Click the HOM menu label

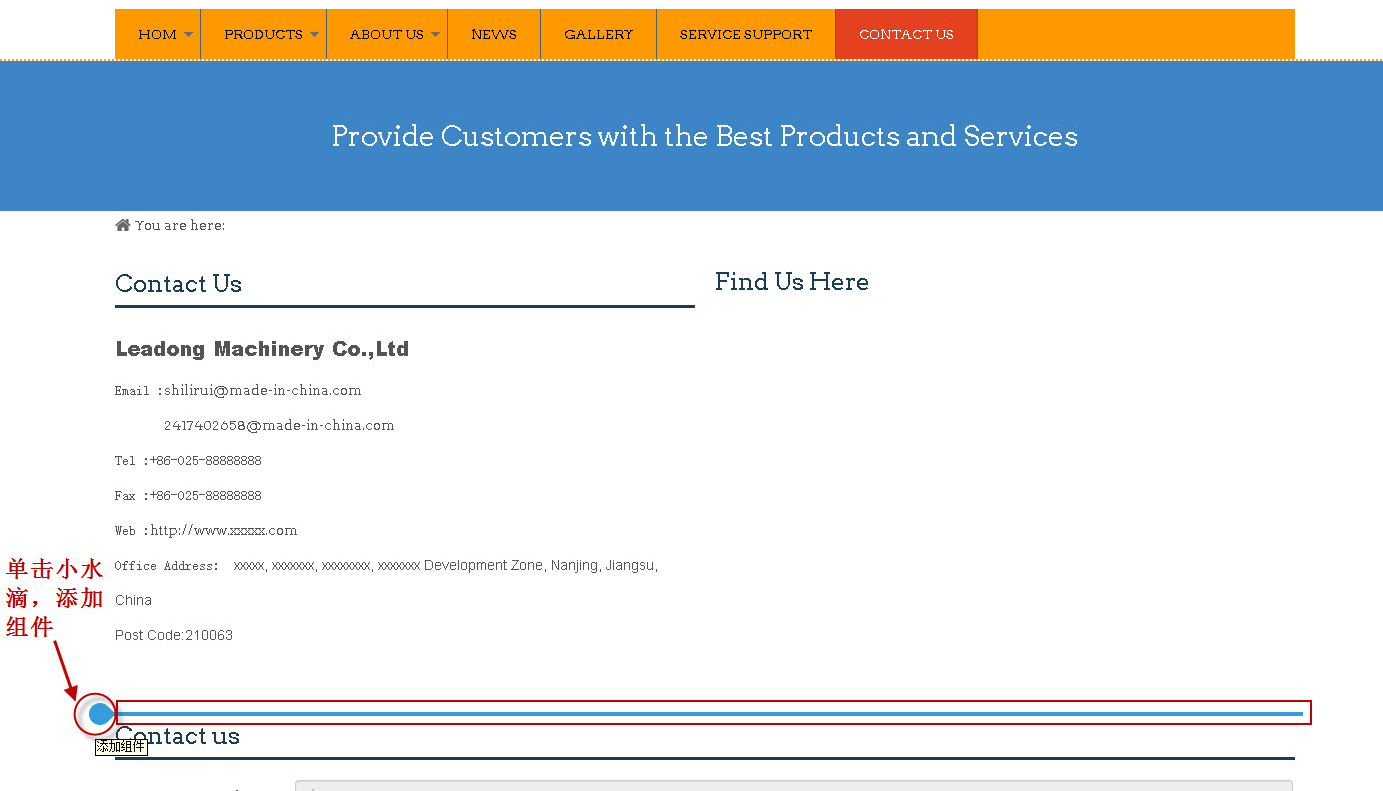tap(157, 35)
